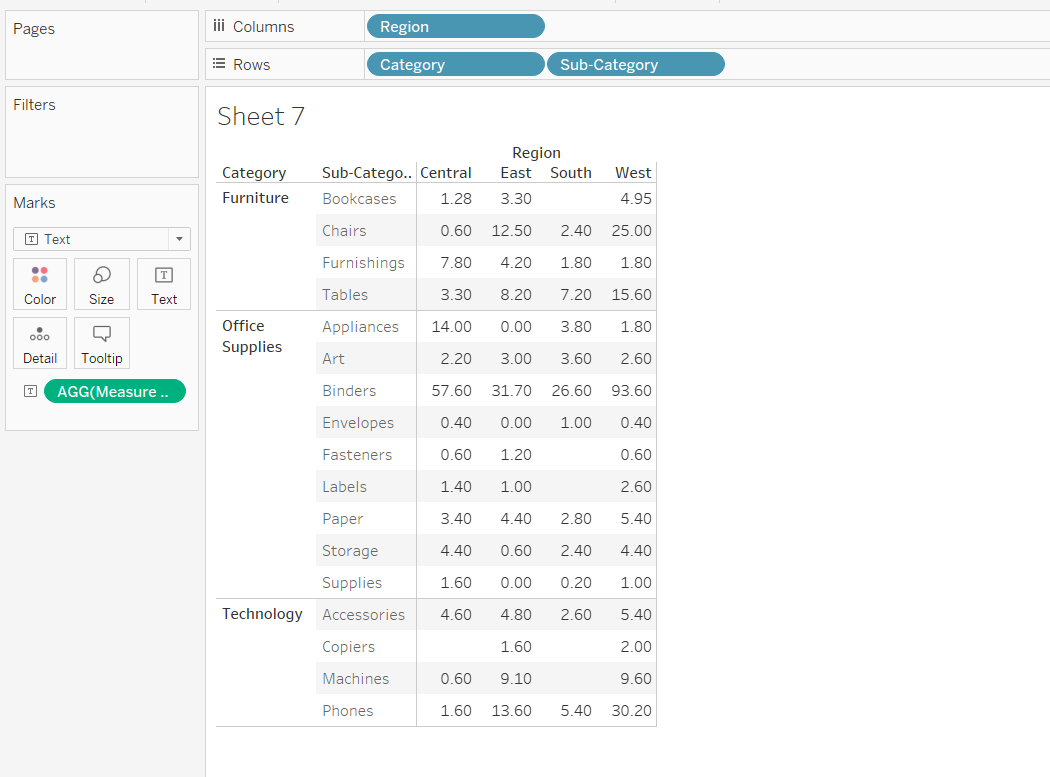Click the Pages shelf label
This screenshot has height=777, width=1050.
coord(34,29)
